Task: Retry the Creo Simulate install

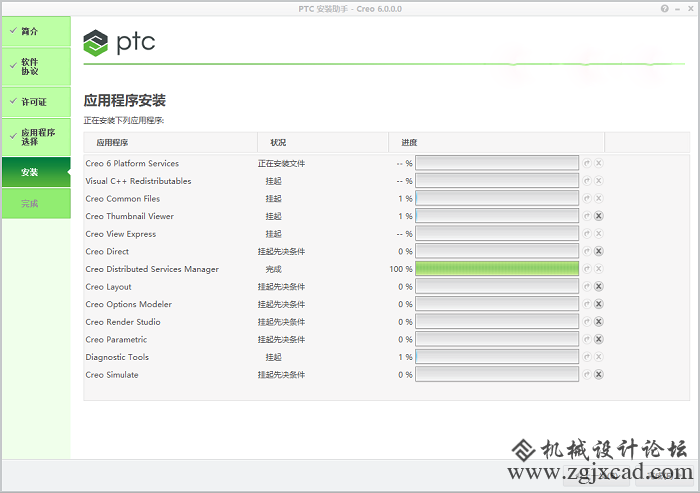Action: 587,375
